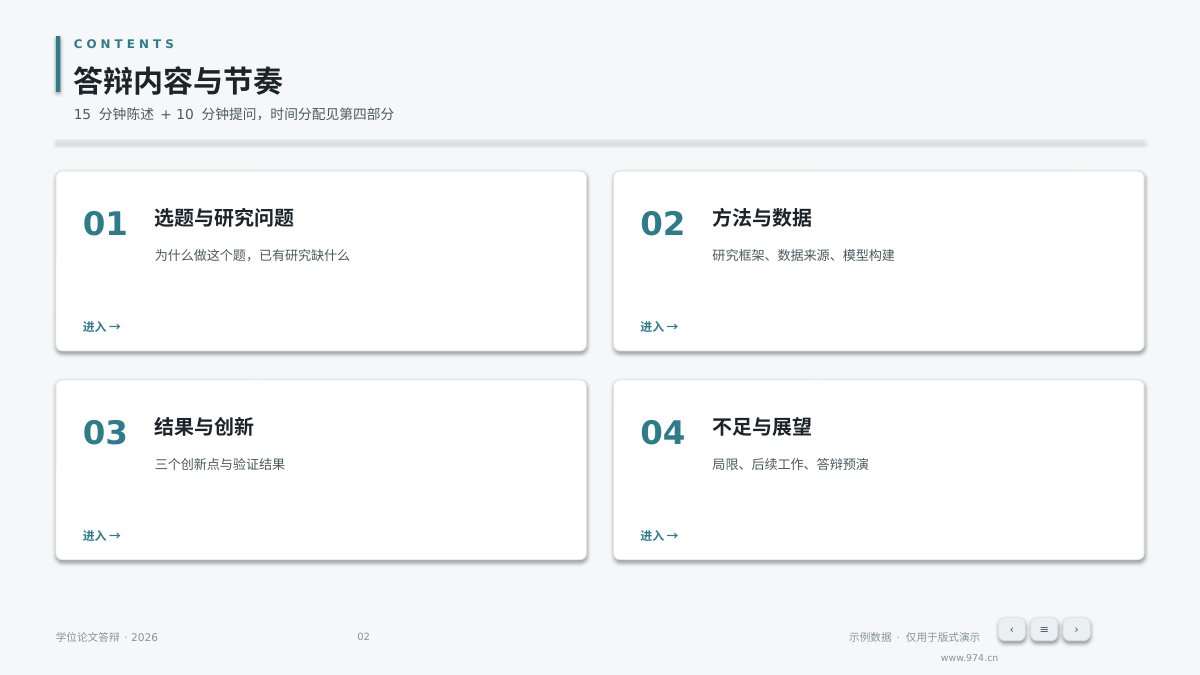The width and height of the screenshot is (1200, 675).
Task: Follow the 进入 link in card 02
Action: (x=659, y=327)
